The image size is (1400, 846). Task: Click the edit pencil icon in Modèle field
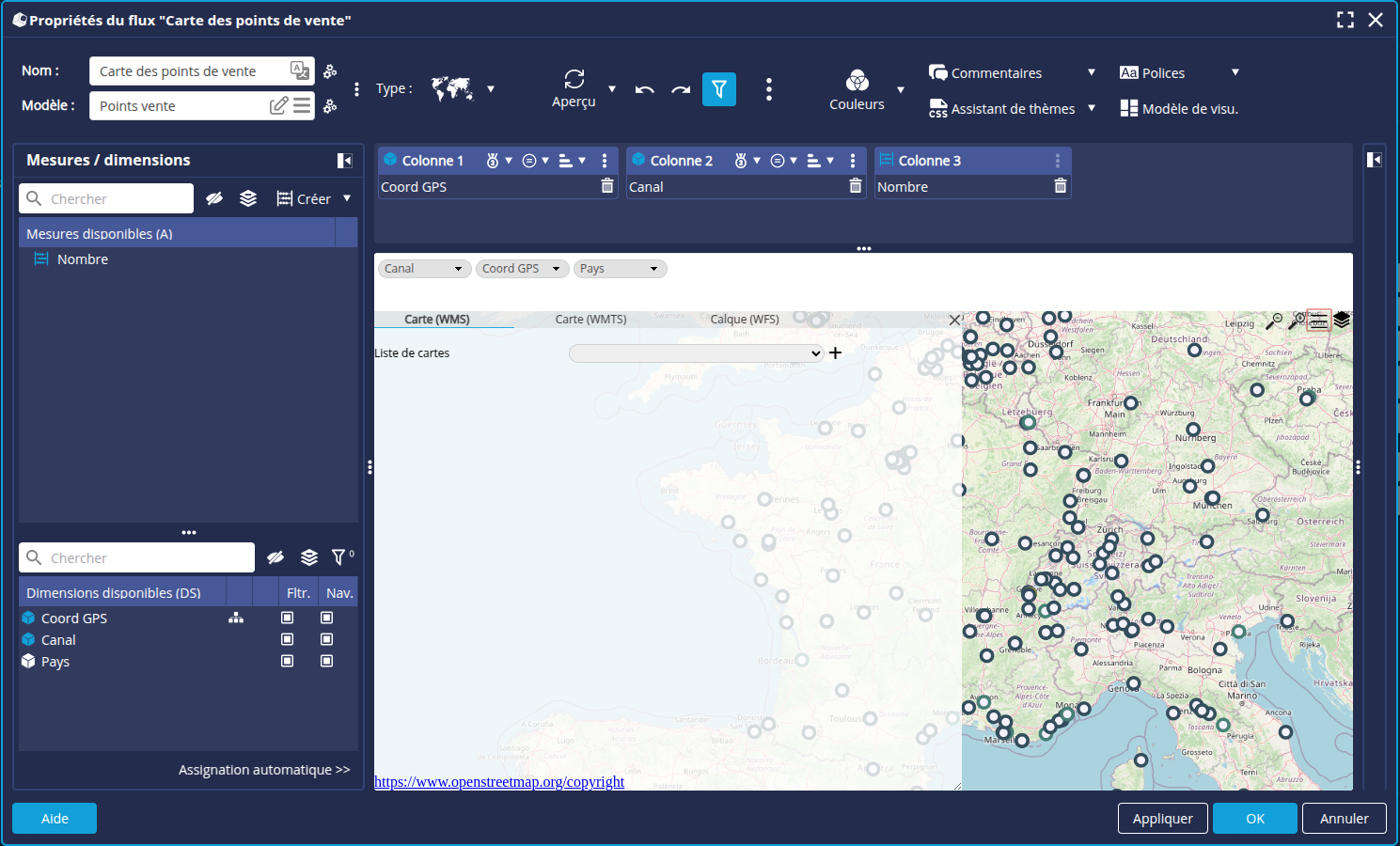278,105
